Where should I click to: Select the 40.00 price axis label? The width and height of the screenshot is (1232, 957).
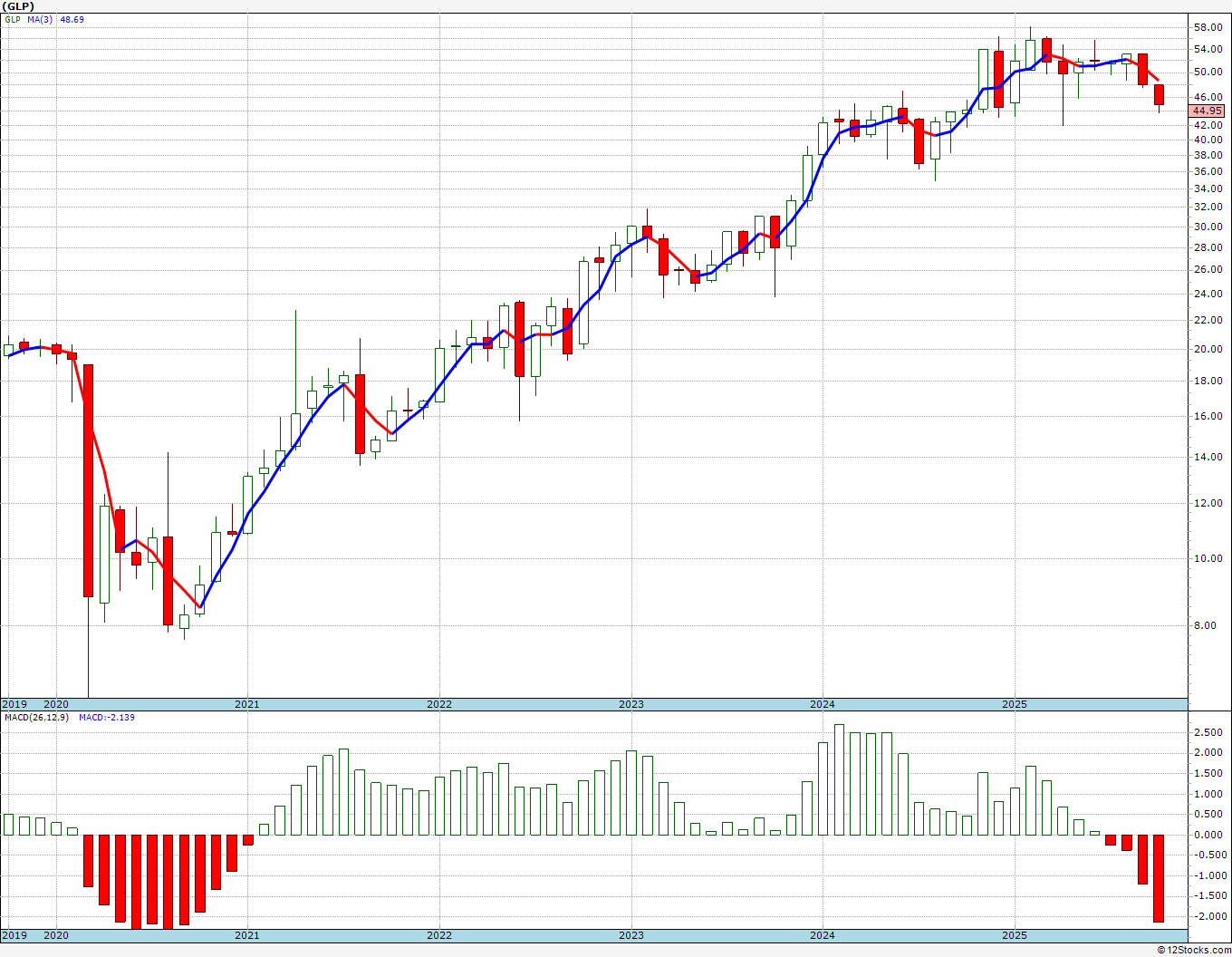pos(1208,140)
